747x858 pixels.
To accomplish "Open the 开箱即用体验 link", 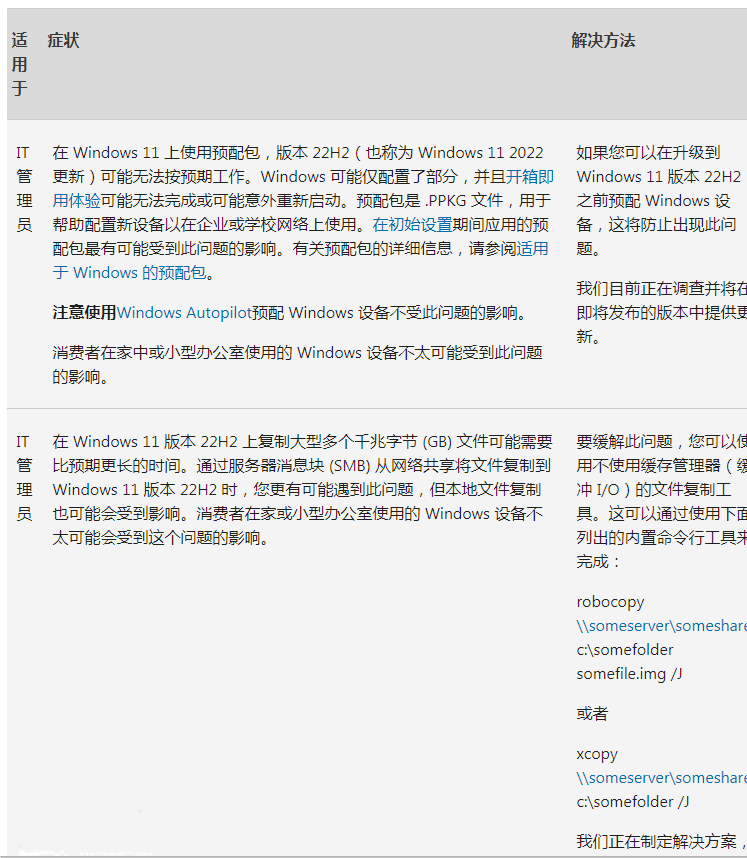I will pyautogui.click(x=530, y=177).
